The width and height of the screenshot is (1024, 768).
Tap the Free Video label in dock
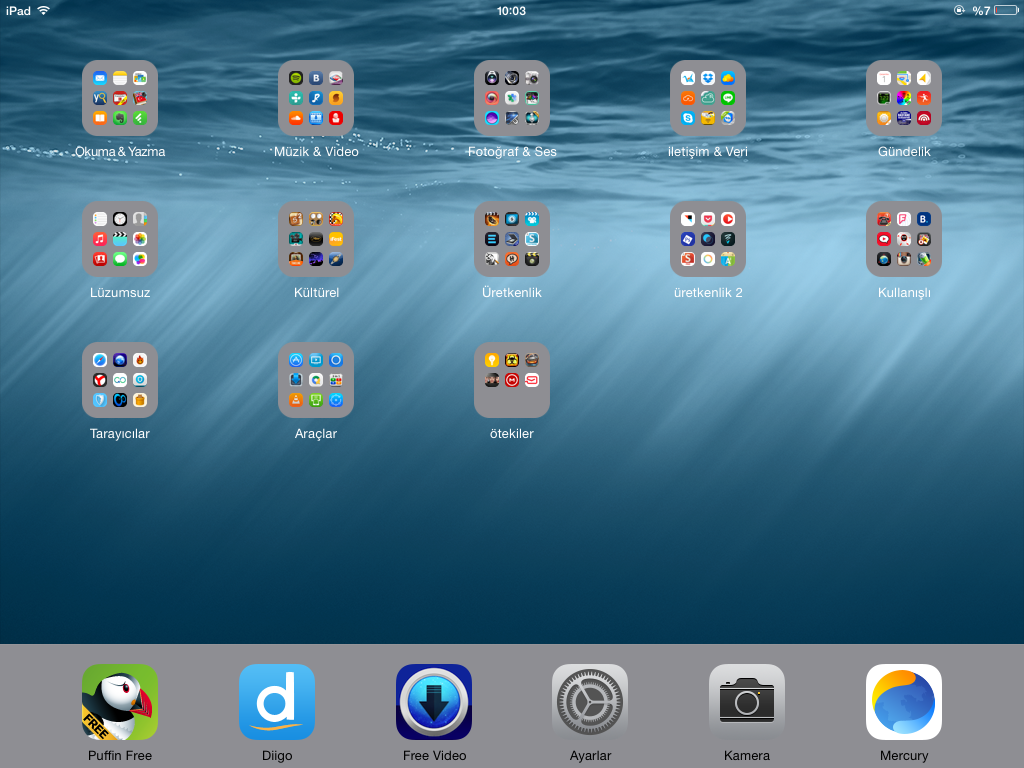434,756
